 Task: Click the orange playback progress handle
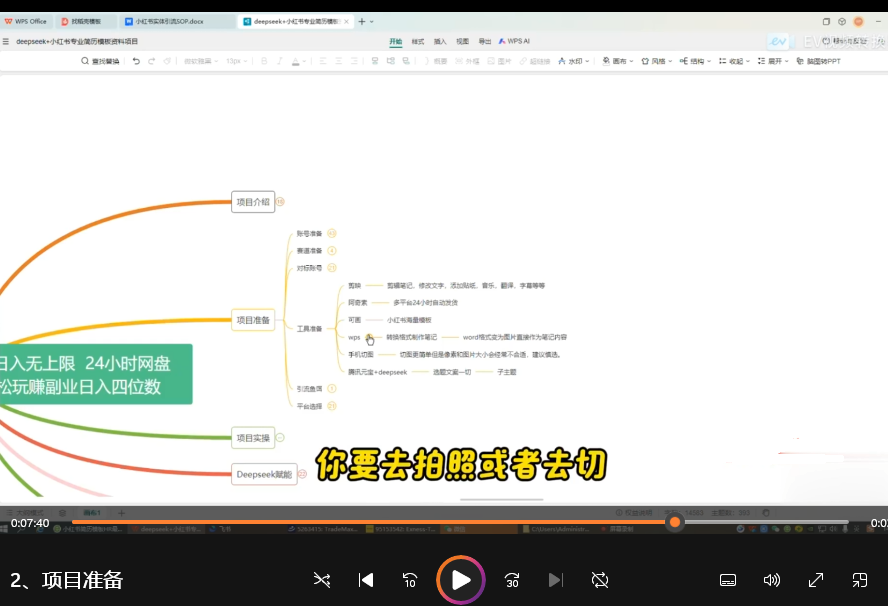pos(674,522)
